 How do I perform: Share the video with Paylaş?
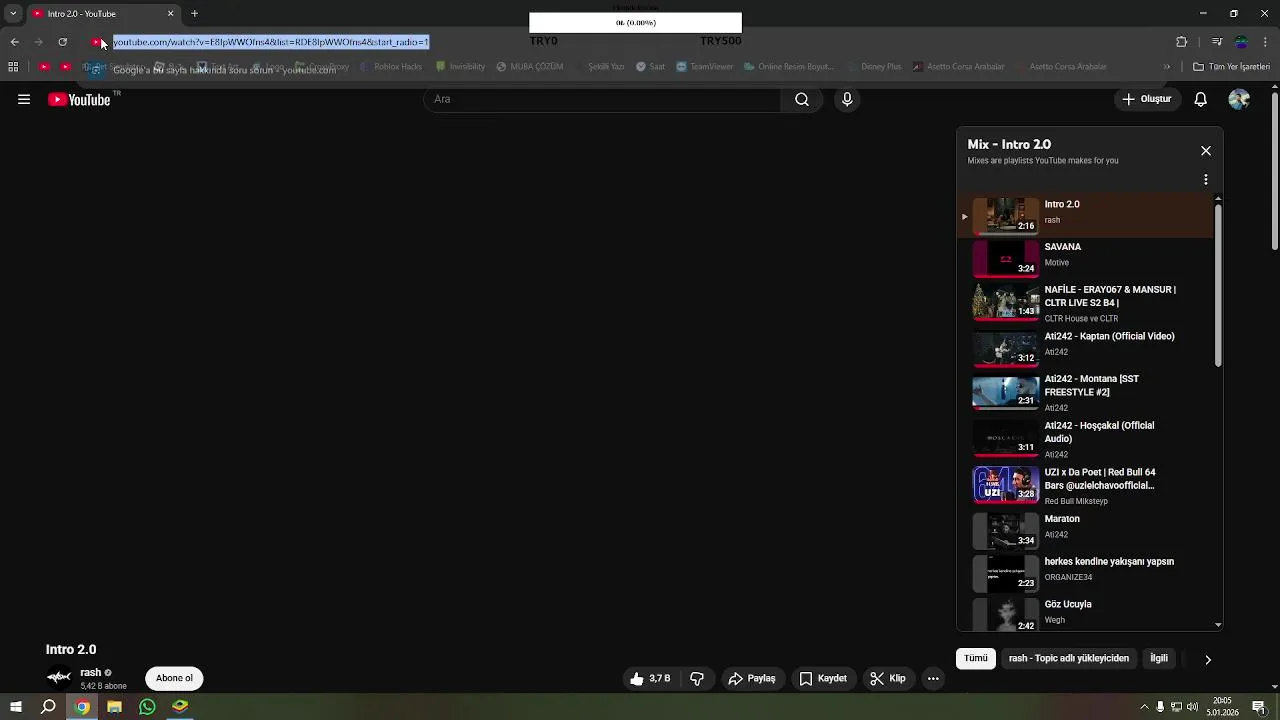coord(752,678)
